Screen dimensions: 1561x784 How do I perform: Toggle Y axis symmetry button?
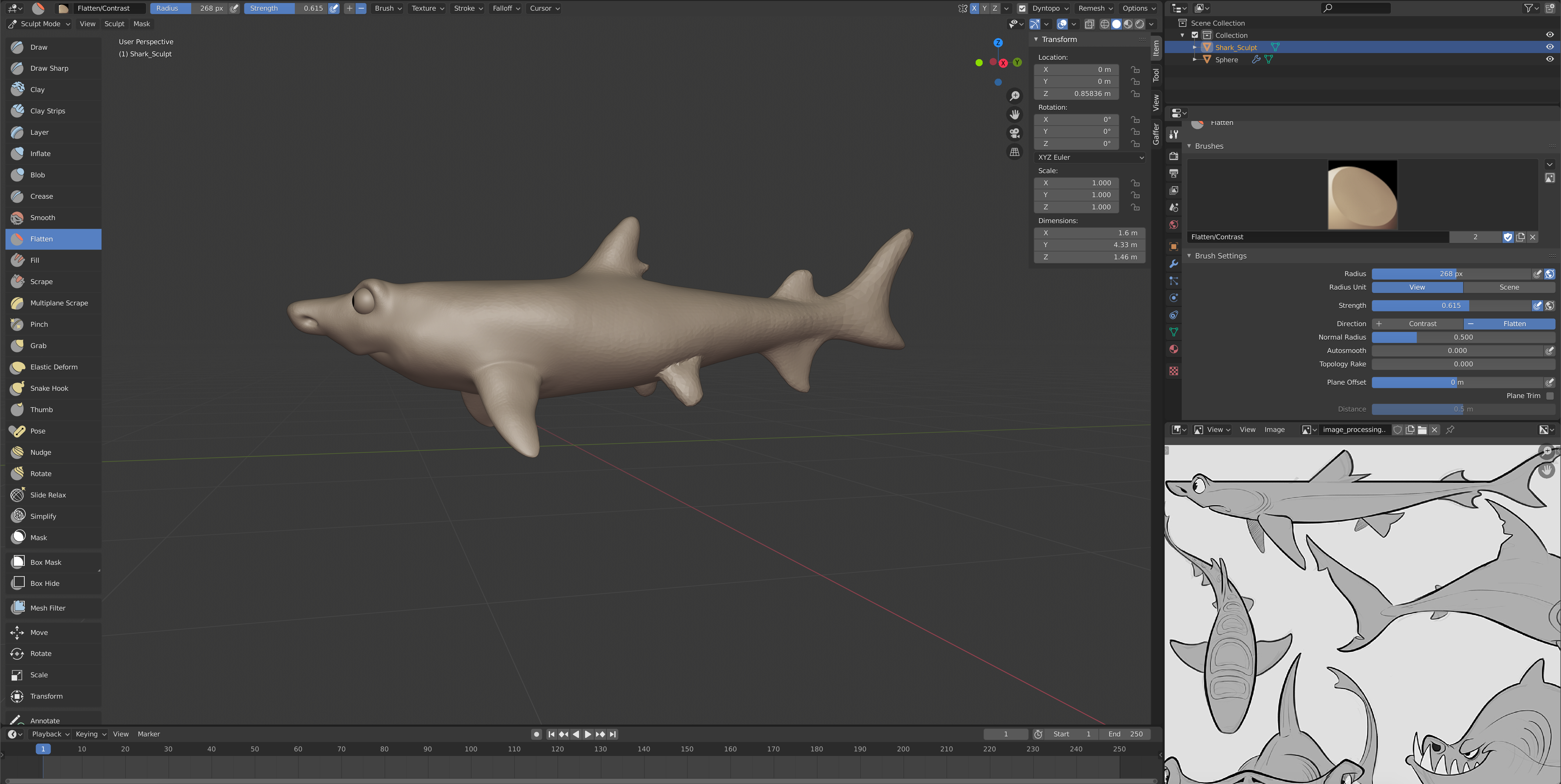point(985,9)
